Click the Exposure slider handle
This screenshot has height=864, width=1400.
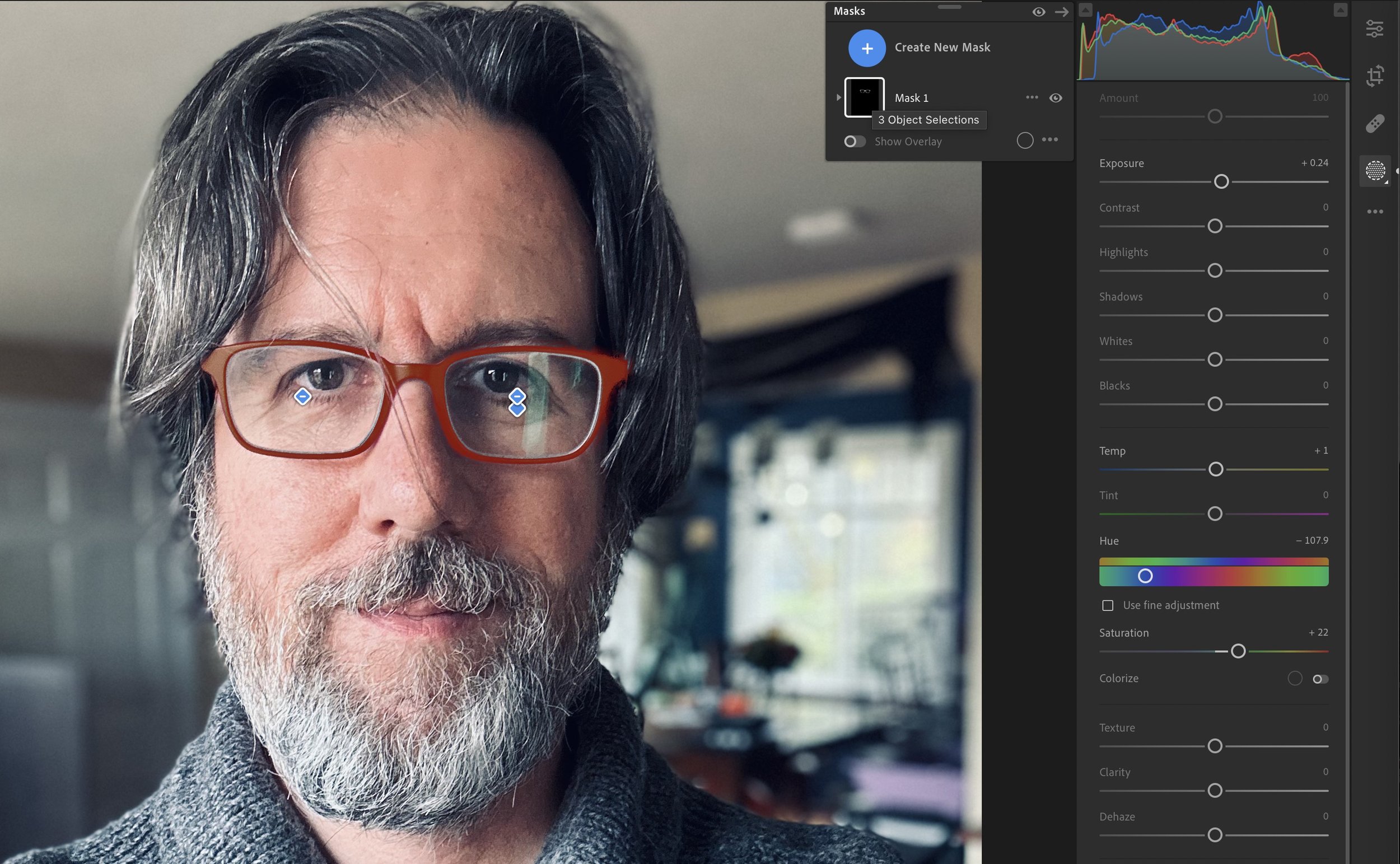coord(1221,182)
